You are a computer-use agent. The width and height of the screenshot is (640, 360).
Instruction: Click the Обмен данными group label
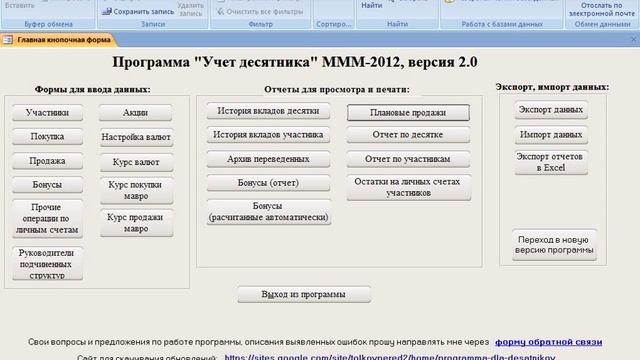point(602,24)
